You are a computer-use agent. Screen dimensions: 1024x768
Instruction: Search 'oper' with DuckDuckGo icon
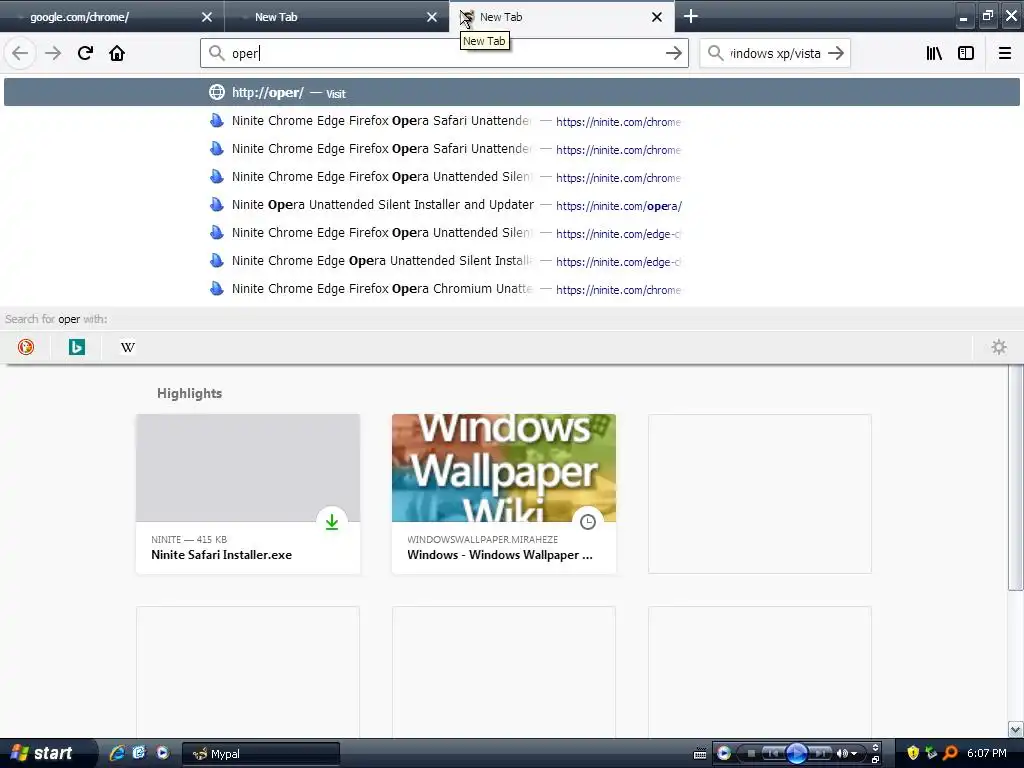tap(26, 347)
